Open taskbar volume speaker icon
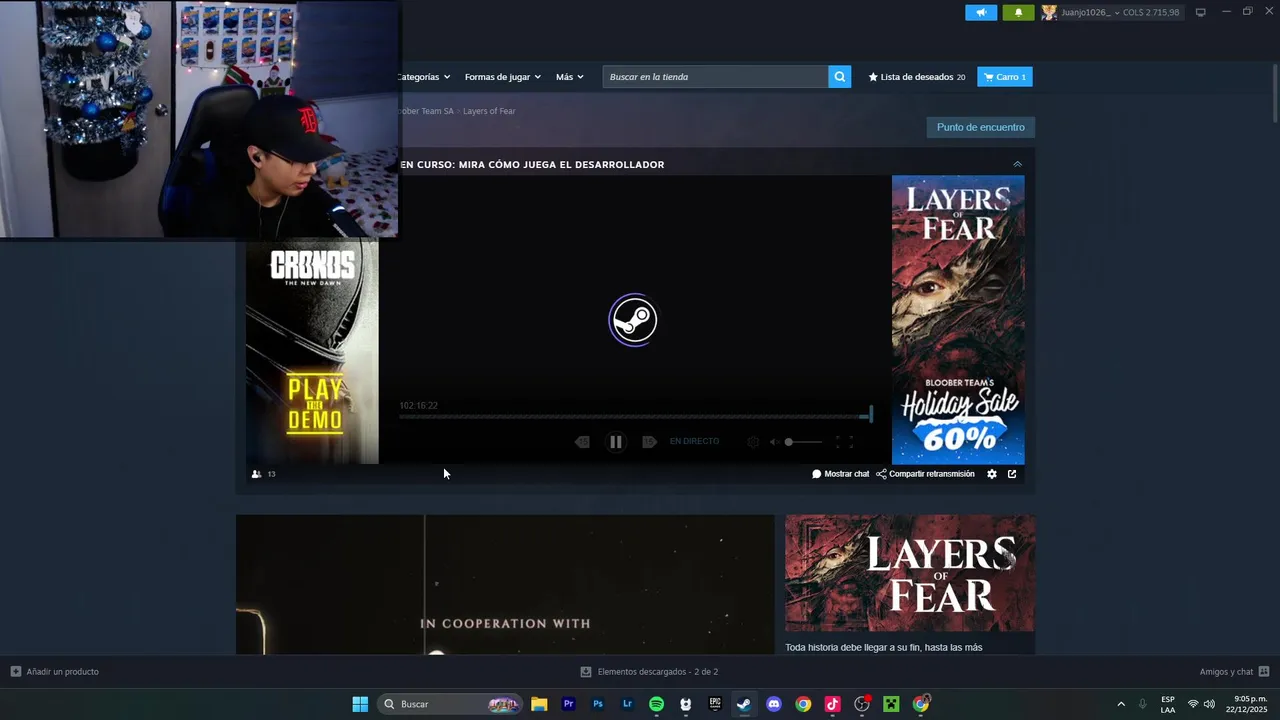 pyautogui.click(x=1209, y=704)
